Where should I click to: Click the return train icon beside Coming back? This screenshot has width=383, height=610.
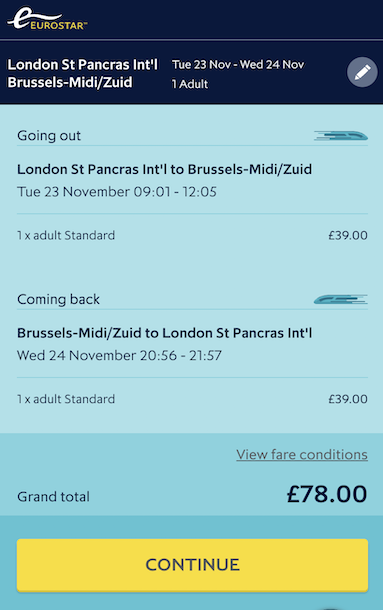[x=341, y=299]
